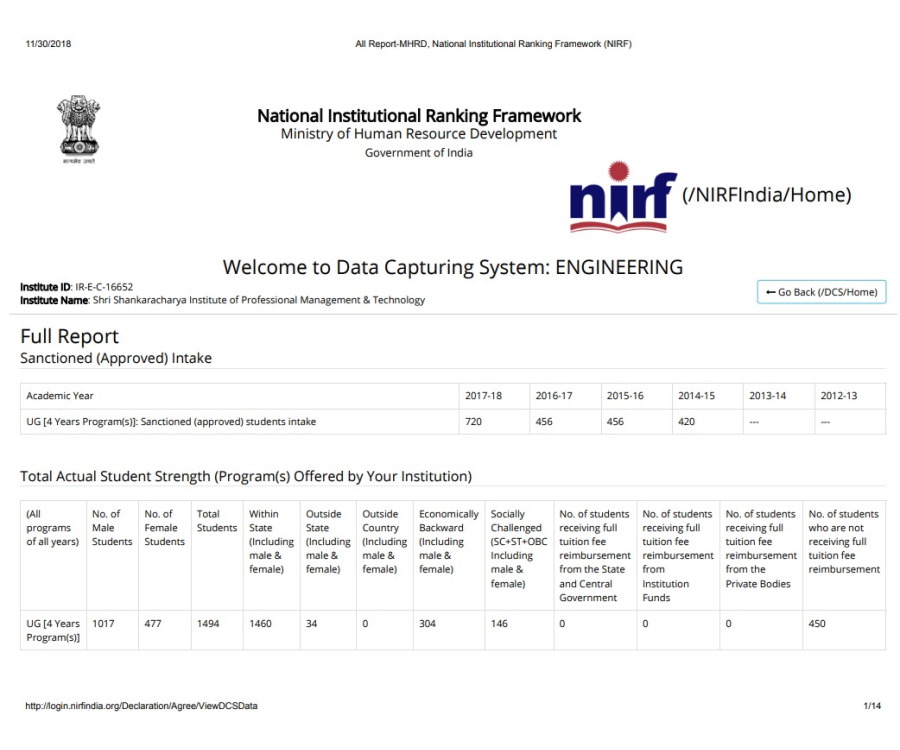Click the female students value '477'
This screenshot has height=750, width=900.
[153, 624]
